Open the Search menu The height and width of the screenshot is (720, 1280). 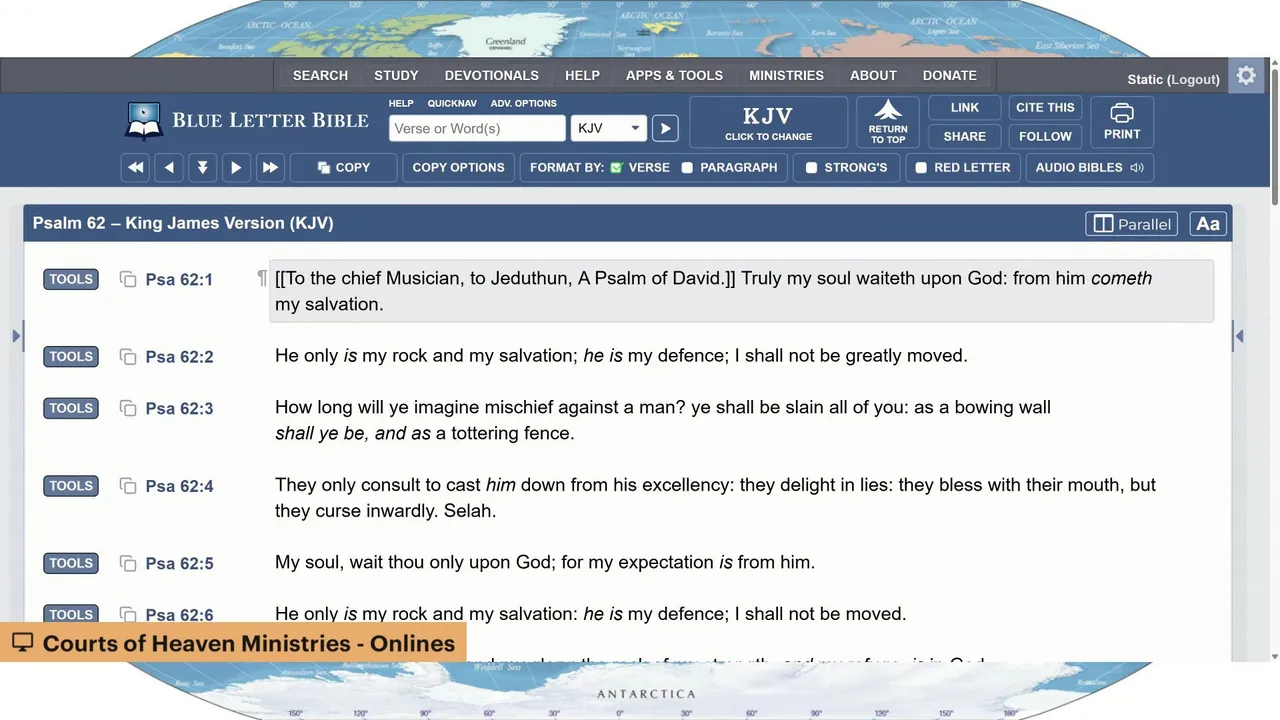tap(320, 75)
